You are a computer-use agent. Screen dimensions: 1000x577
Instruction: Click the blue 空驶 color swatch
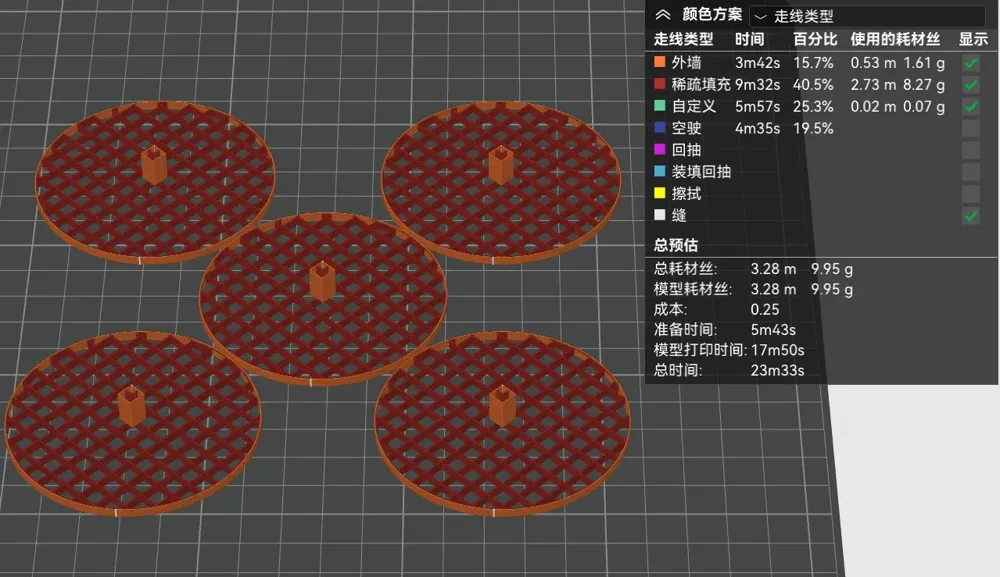click(x=659, y=127)
